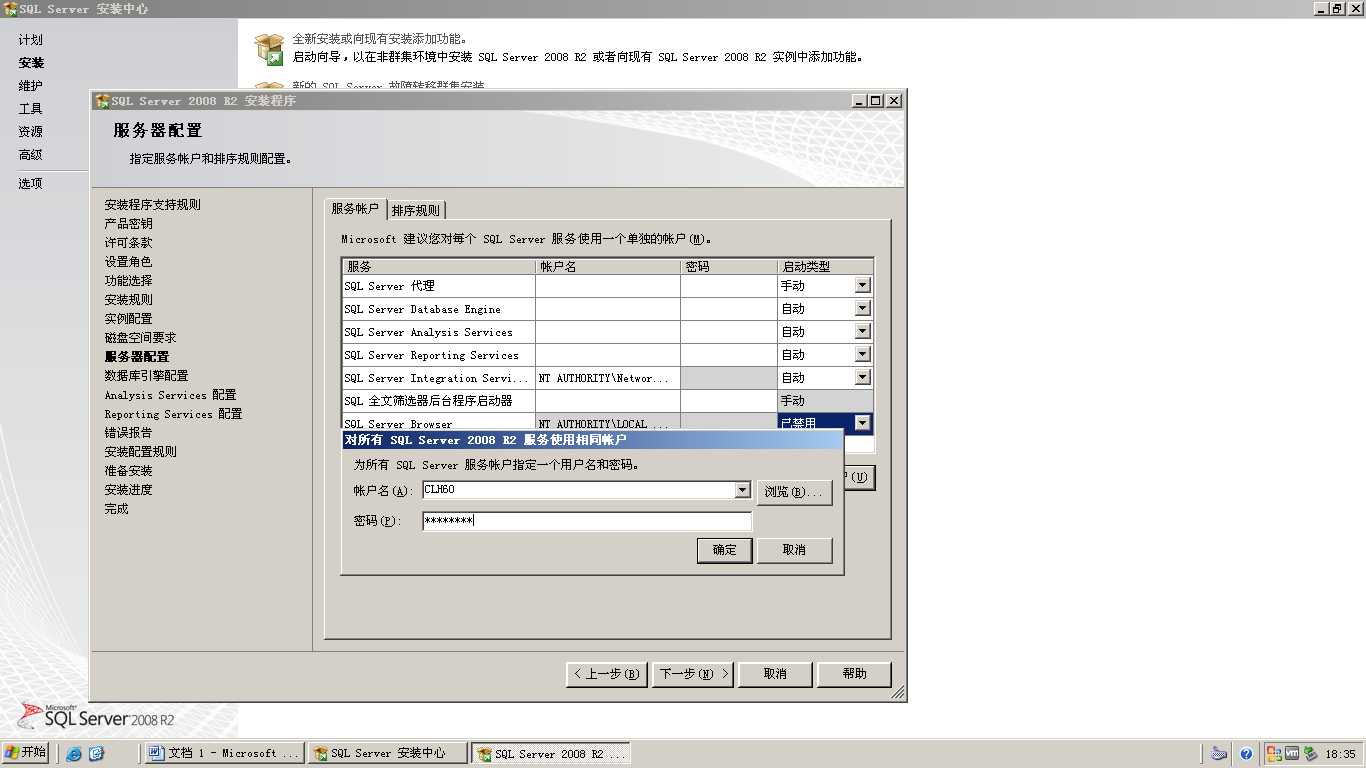Open 计划 in 安装中心 sidebar
This screenshot has height=768, width=1366.
[31, 40]
